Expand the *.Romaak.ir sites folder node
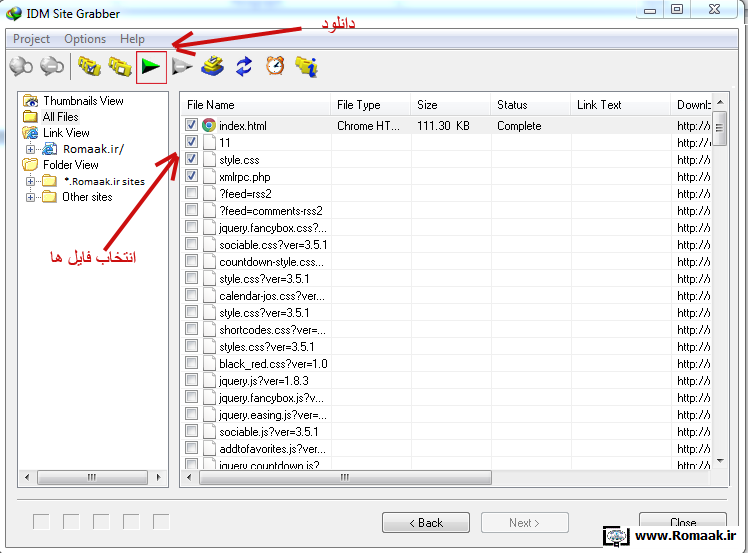 [30, 181]
